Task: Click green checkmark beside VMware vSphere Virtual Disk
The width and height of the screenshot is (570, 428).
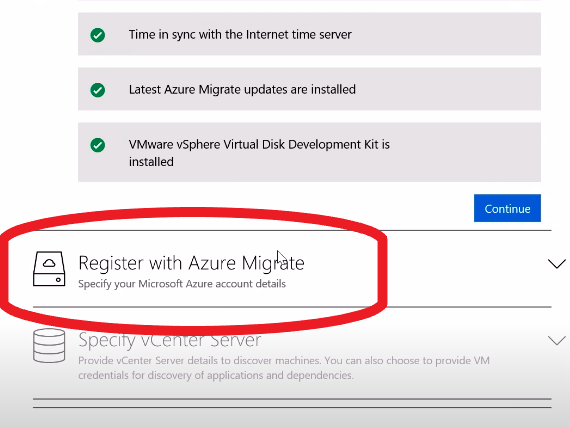Action: tap(97, 145)
